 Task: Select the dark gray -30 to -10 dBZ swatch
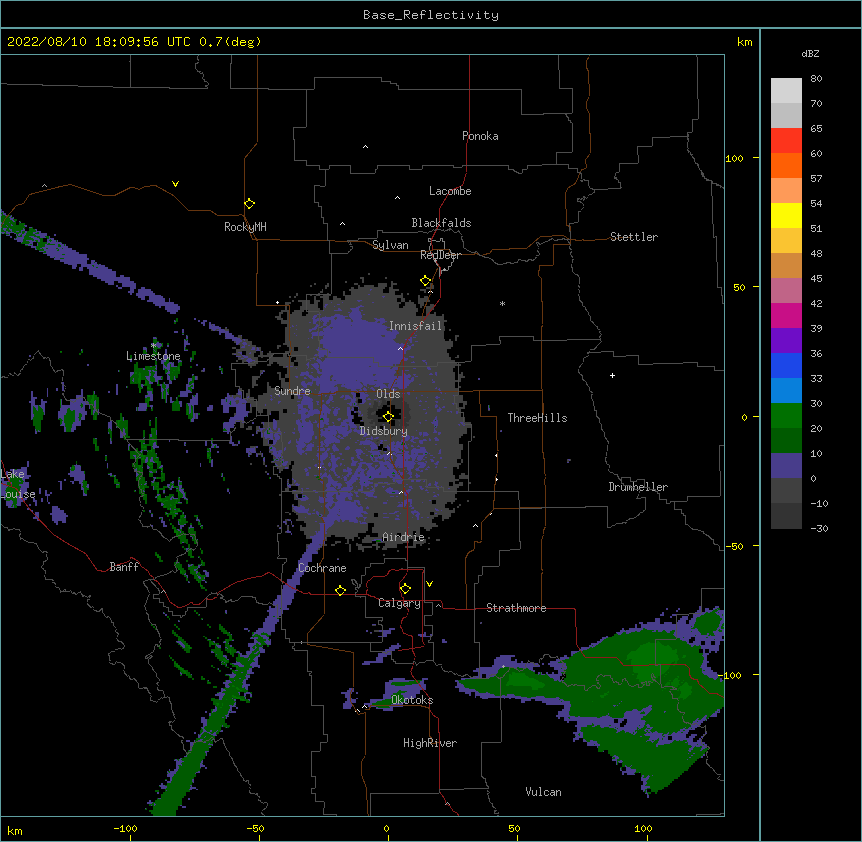click(786, 516)
